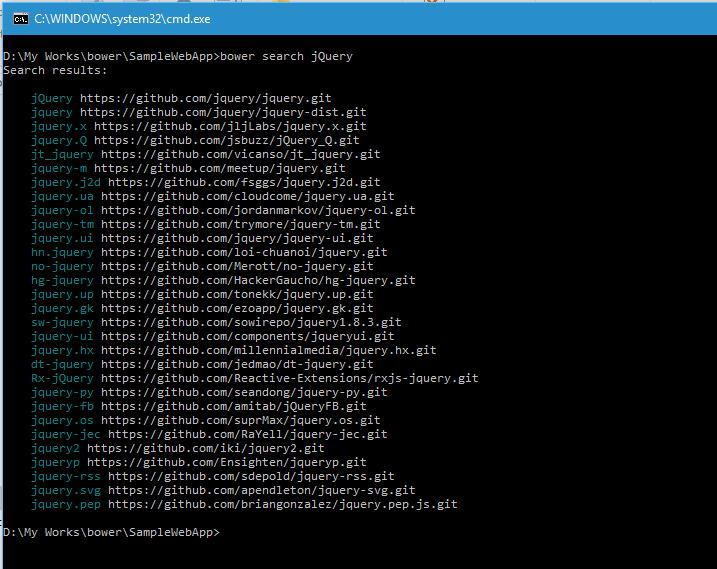
Task: Select the Merott/no-jquery.git URL
Action: click(x=237, y=267)
